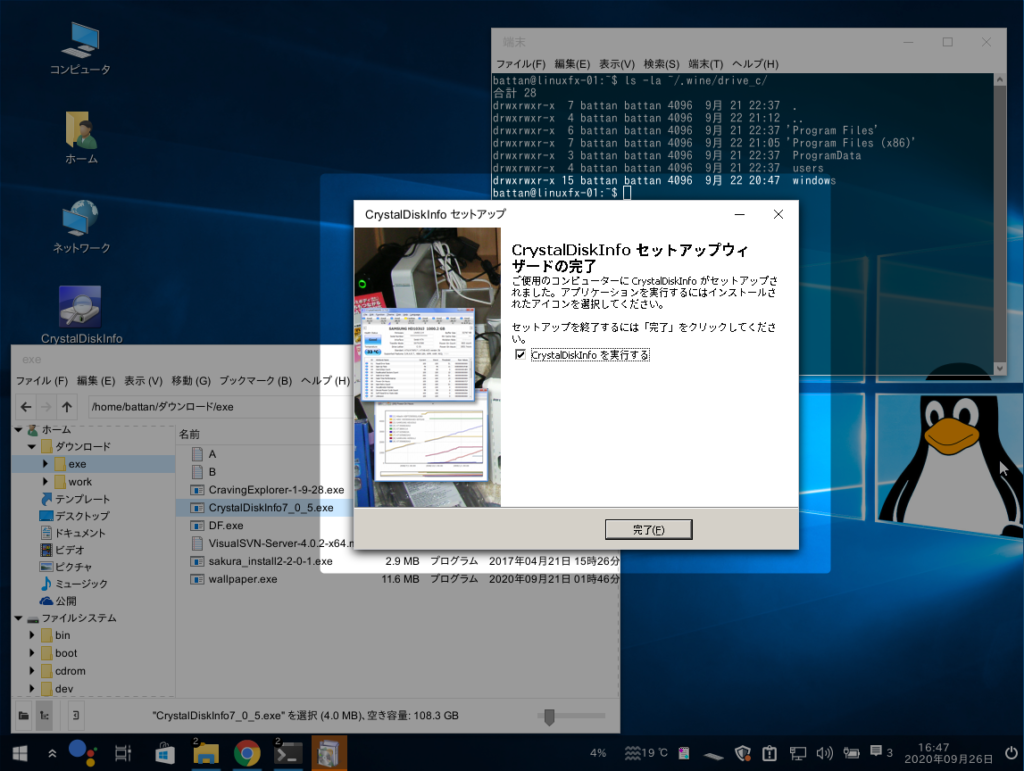Collapse the ファイルシステム tree node

pos(19,618)
